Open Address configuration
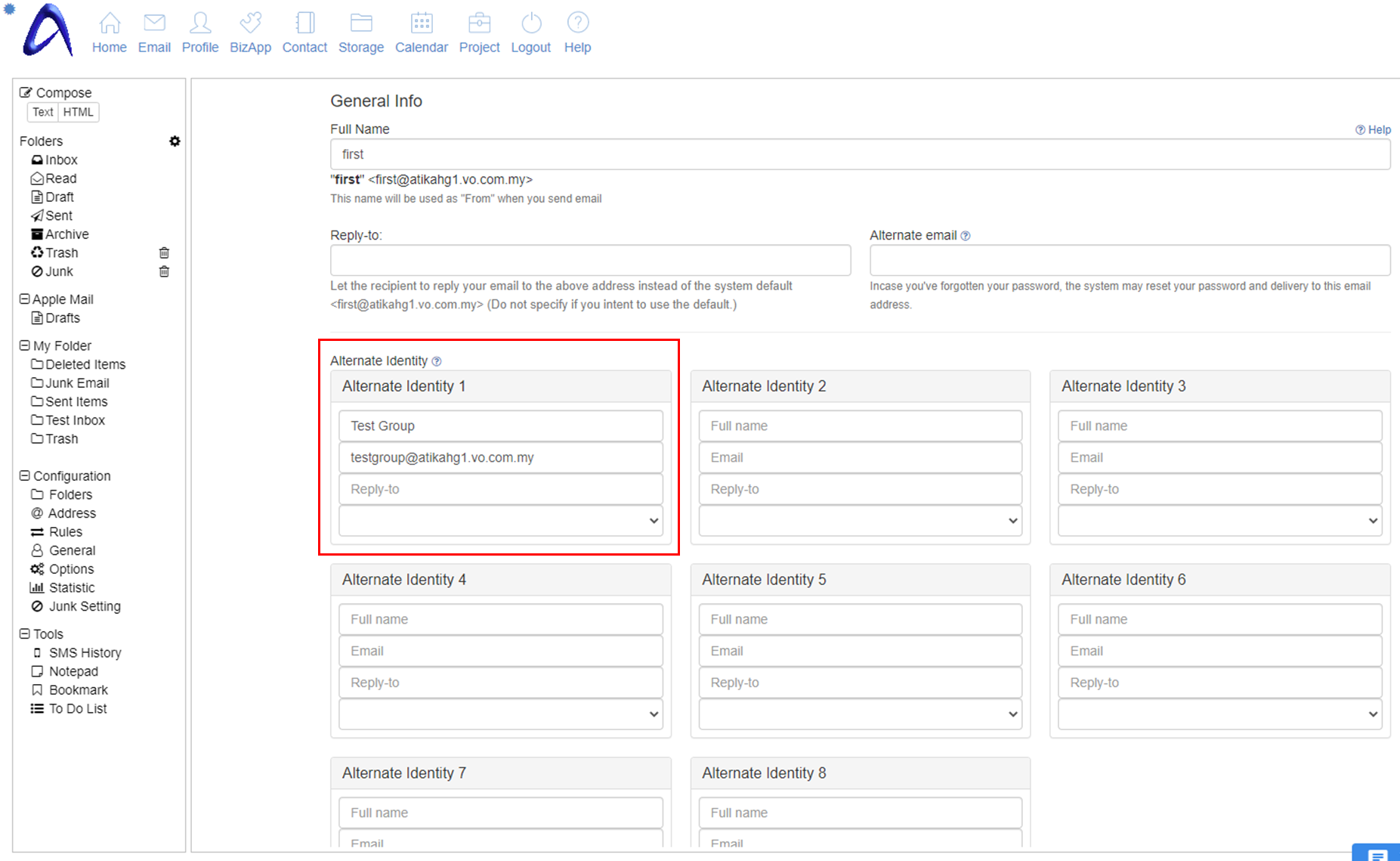This screenshot has height=861, width=1400. point(63,513)
